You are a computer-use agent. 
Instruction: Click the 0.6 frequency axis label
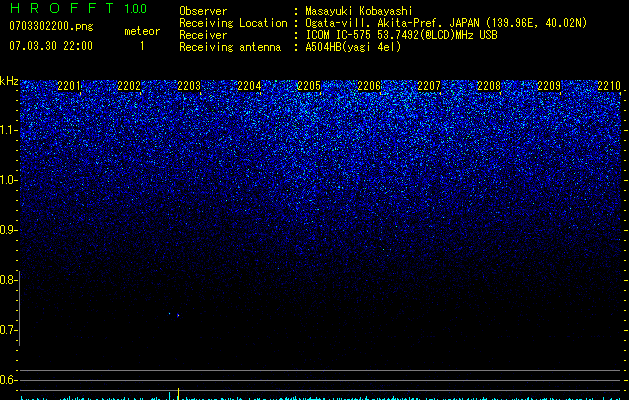(x=8, y=380)
